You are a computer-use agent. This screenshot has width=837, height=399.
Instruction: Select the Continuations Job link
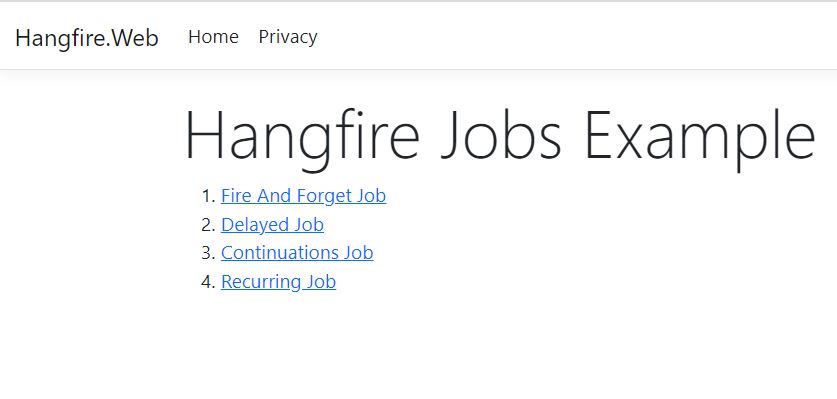[297, 253]
